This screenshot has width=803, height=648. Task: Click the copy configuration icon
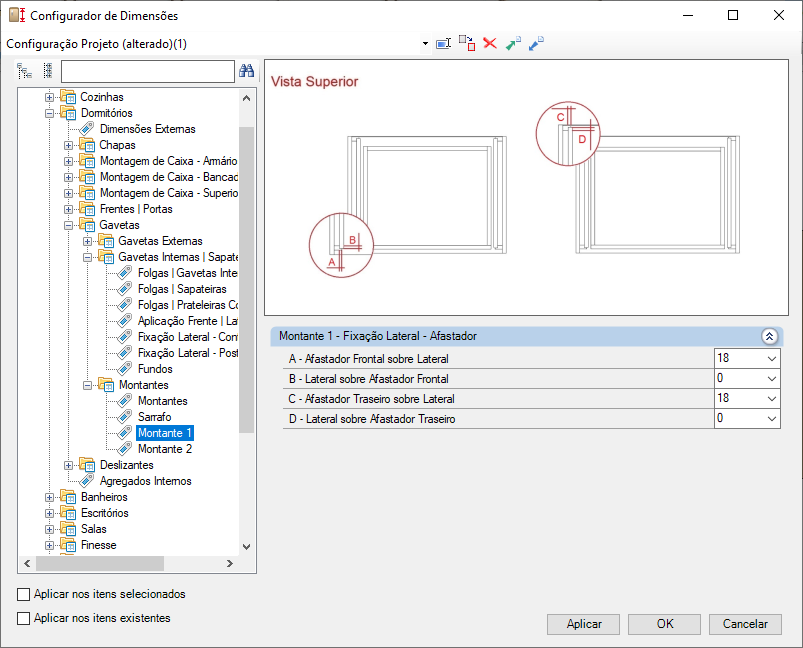(x=467, y=44)
